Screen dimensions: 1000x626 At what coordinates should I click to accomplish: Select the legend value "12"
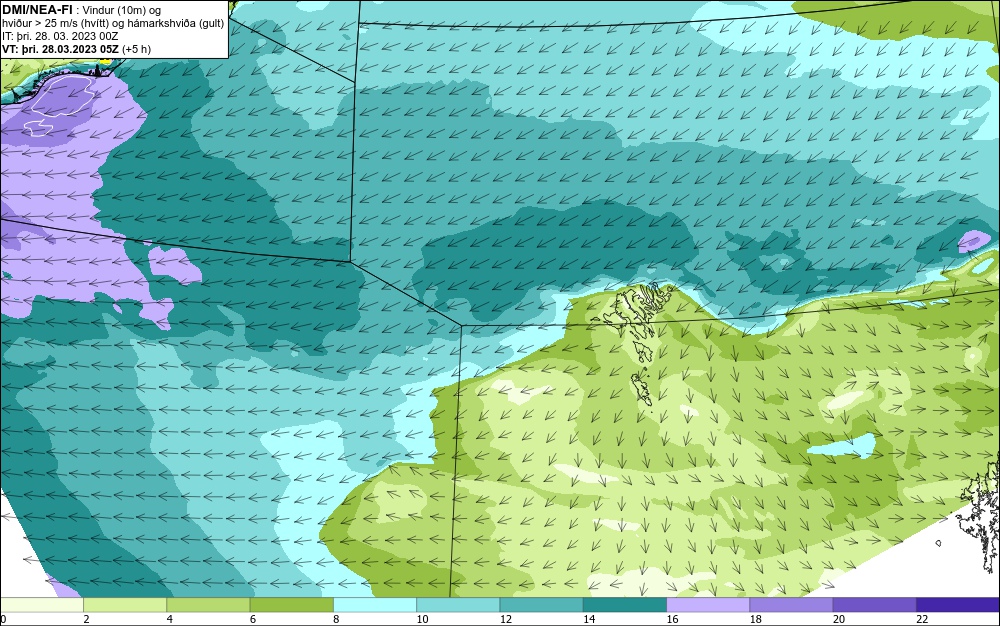click(506, 619)
